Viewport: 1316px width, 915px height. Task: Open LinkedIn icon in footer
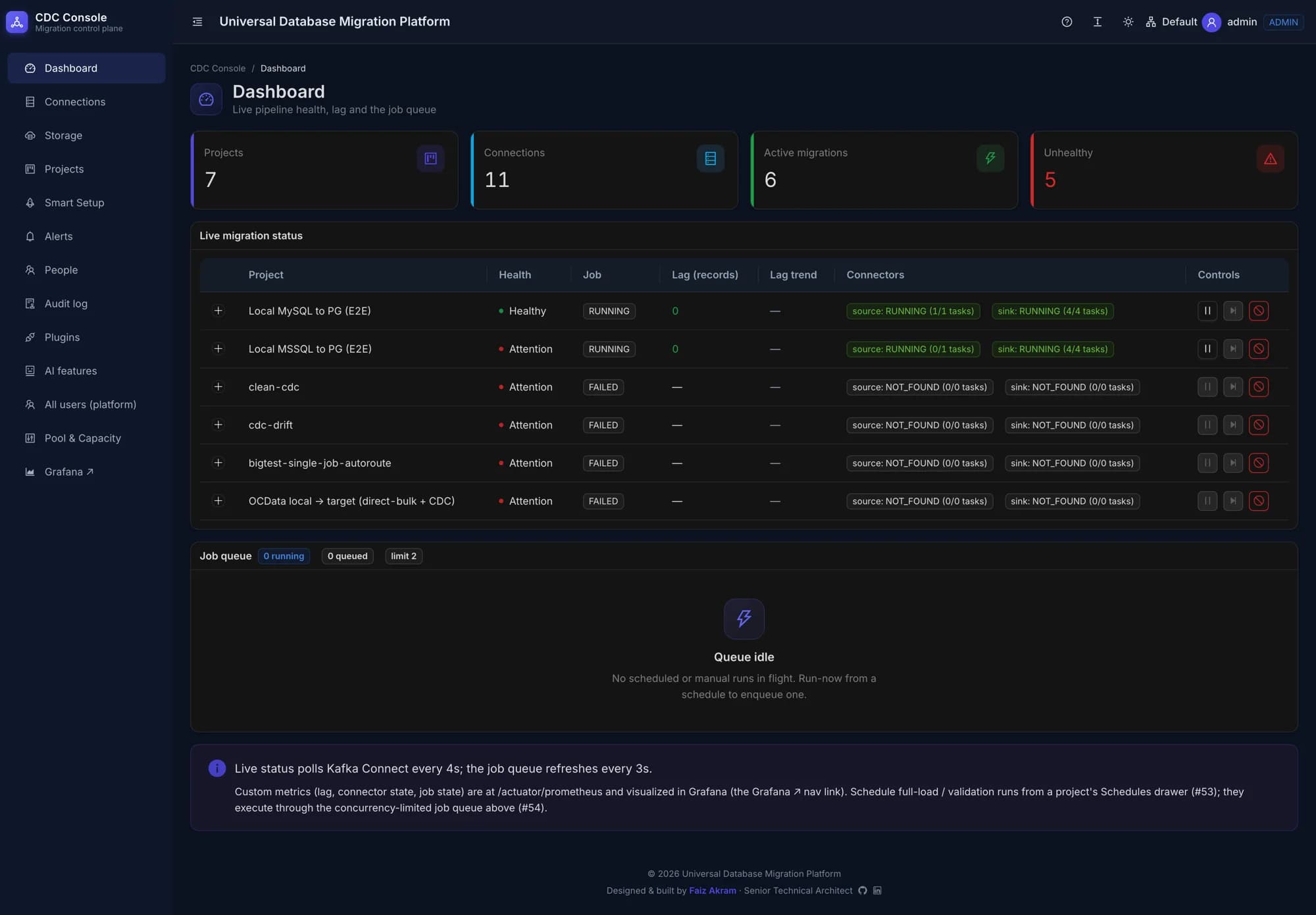pyautogui.click(x=877, y=891)
